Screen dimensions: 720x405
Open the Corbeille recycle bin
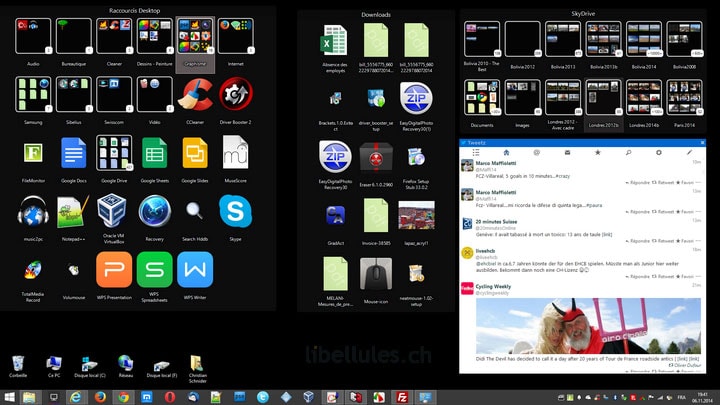18,366
